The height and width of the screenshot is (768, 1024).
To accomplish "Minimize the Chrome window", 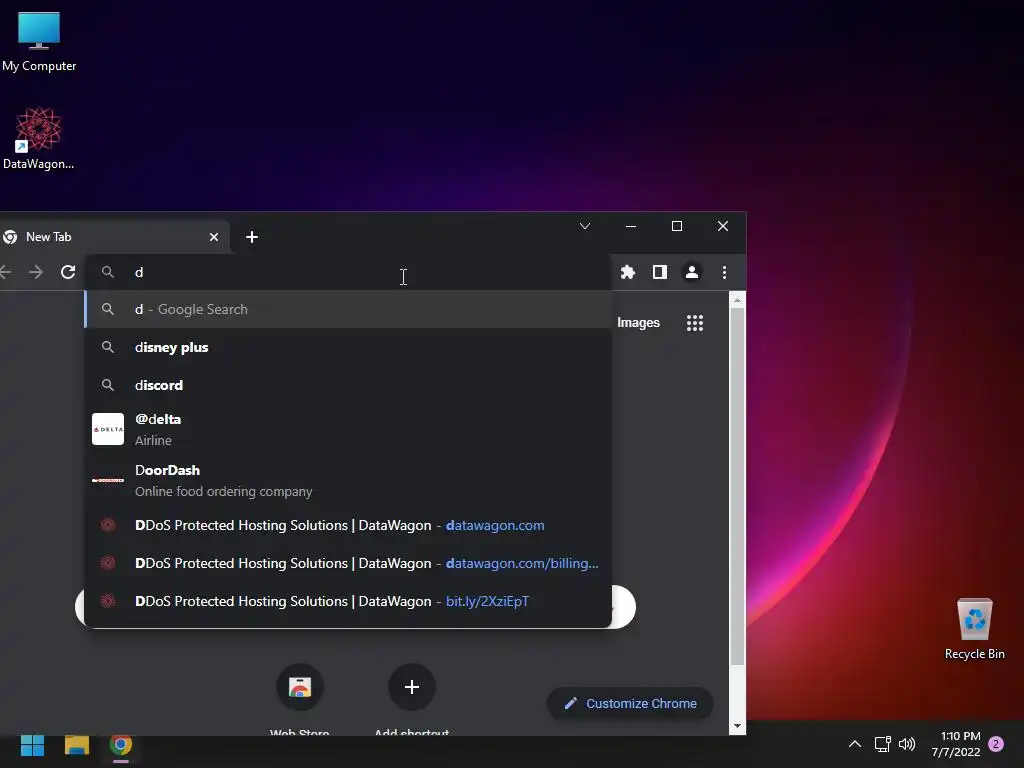I will tap(630, 226).
